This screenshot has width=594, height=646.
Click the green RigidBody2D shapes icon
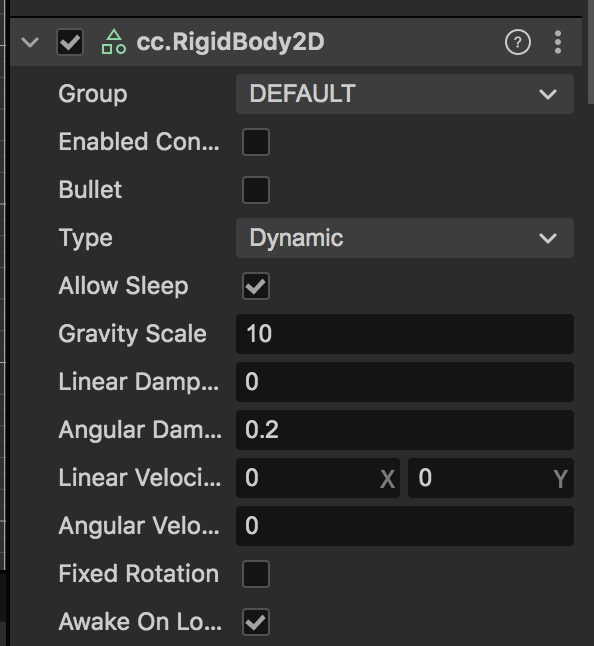click(114, 42)
